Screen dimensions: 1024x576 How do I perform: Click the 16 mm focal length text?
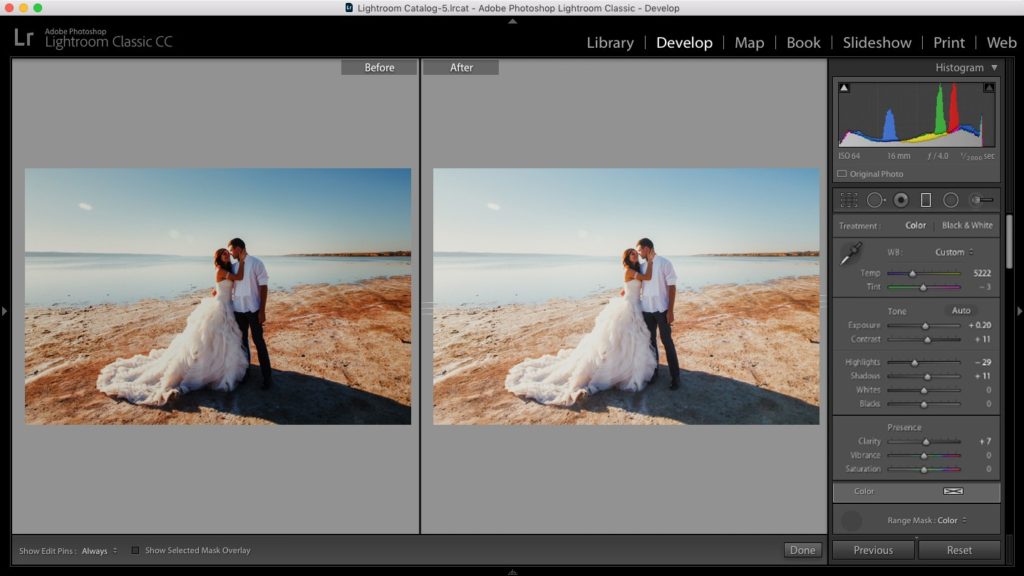tap(899, 156)
